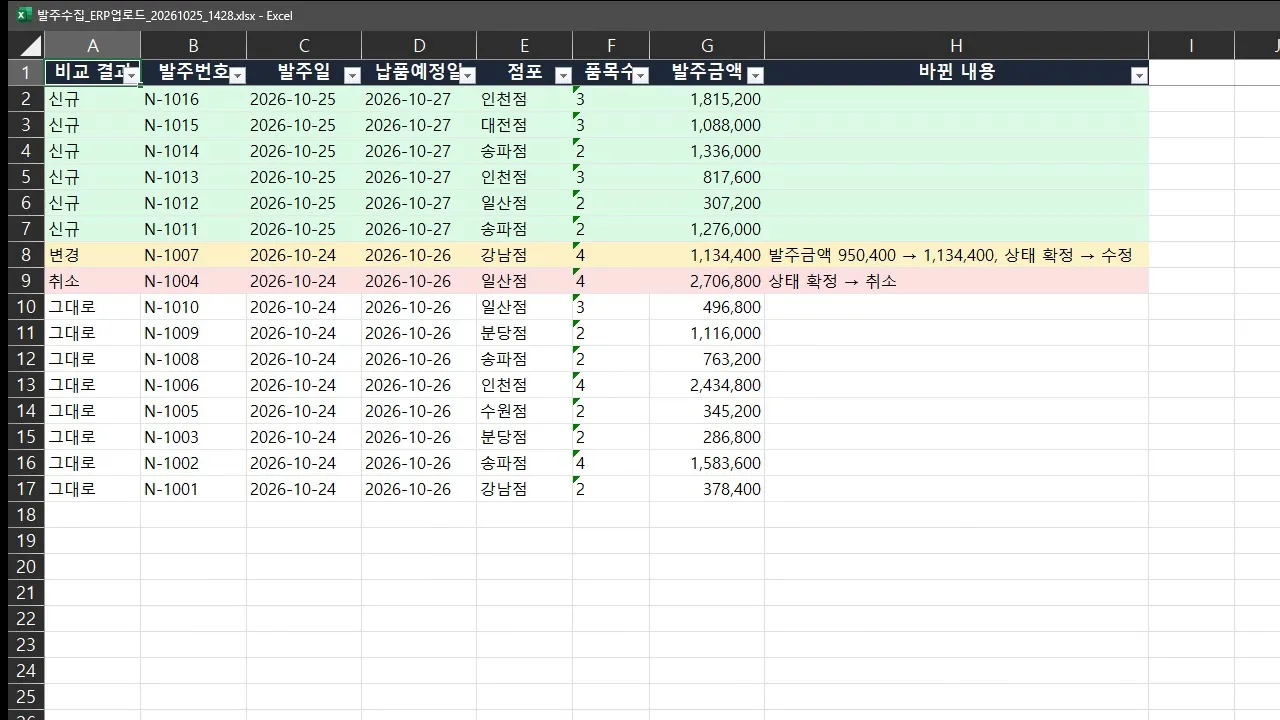Select row 18 header
The height and width of the screenshot is (720, 1280).
[26, 515]
